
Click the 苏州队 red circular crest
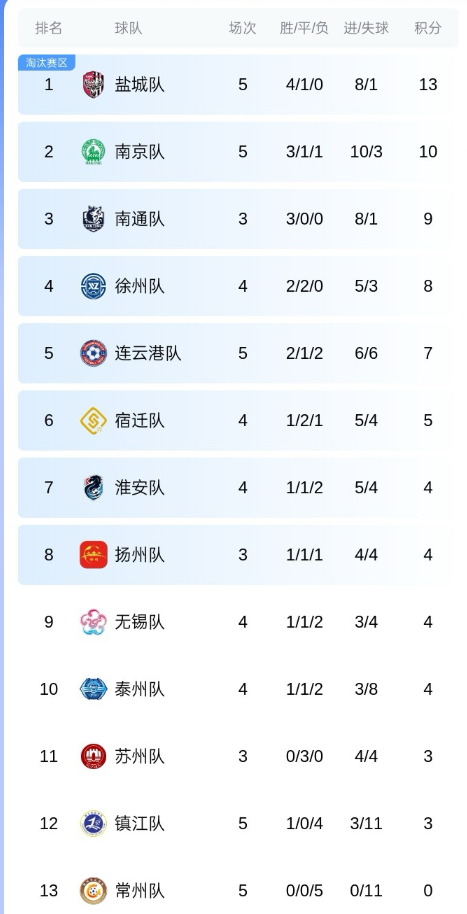click(93, 756)
